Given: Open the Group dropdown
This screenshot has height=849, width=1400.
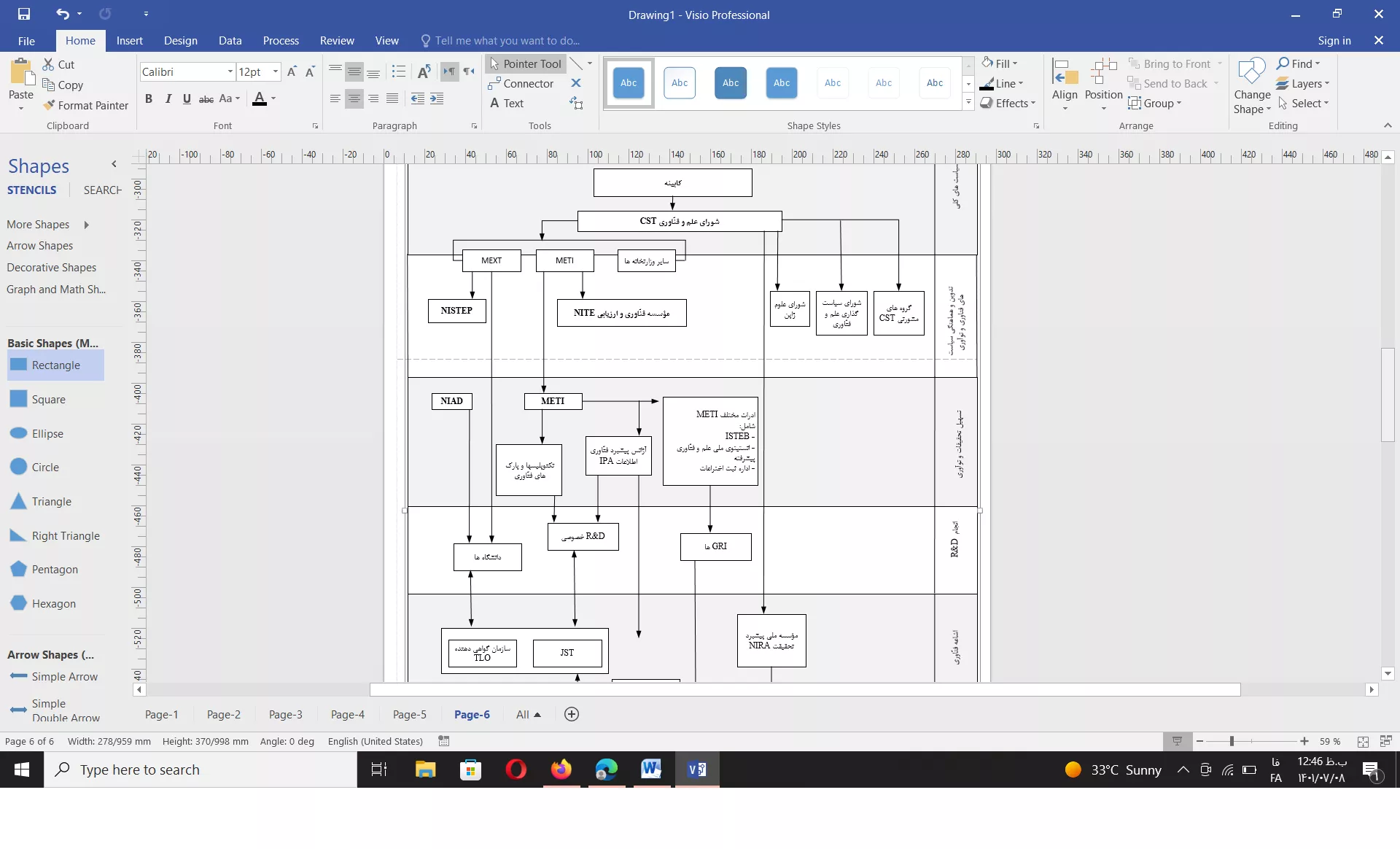Looking at the screenshot, I should pyautogui.click(x=1155, y=103).
